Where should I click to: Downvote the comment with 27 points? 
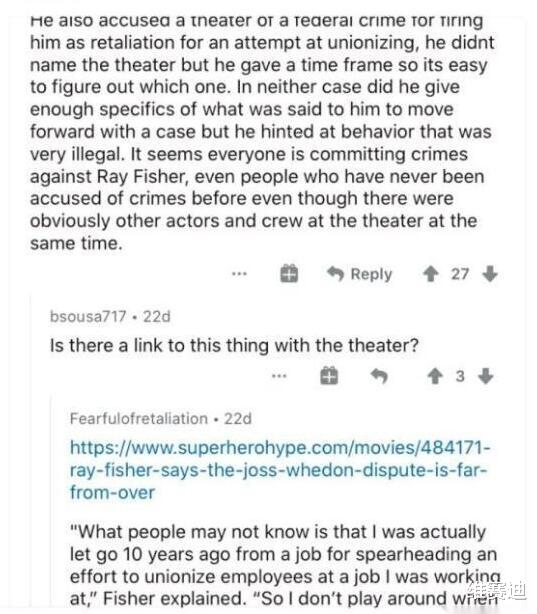(490, 274)
